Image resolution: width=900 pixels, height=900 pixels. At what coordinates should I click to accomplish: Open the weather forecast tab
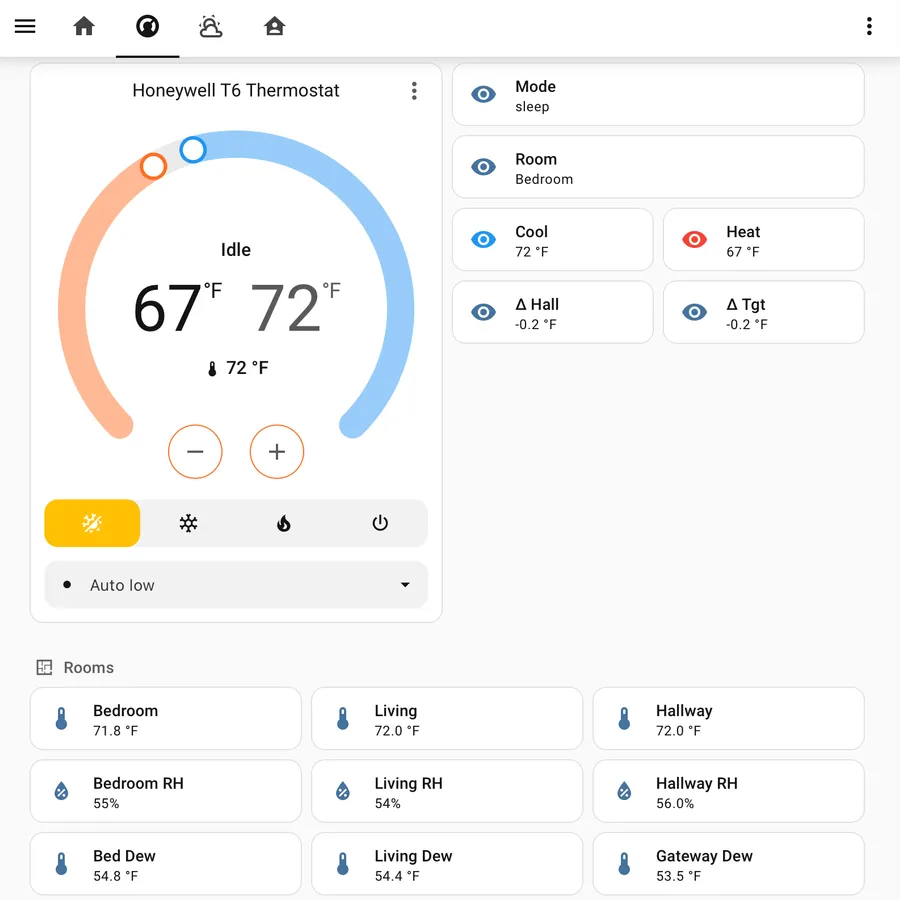point(211,26)
